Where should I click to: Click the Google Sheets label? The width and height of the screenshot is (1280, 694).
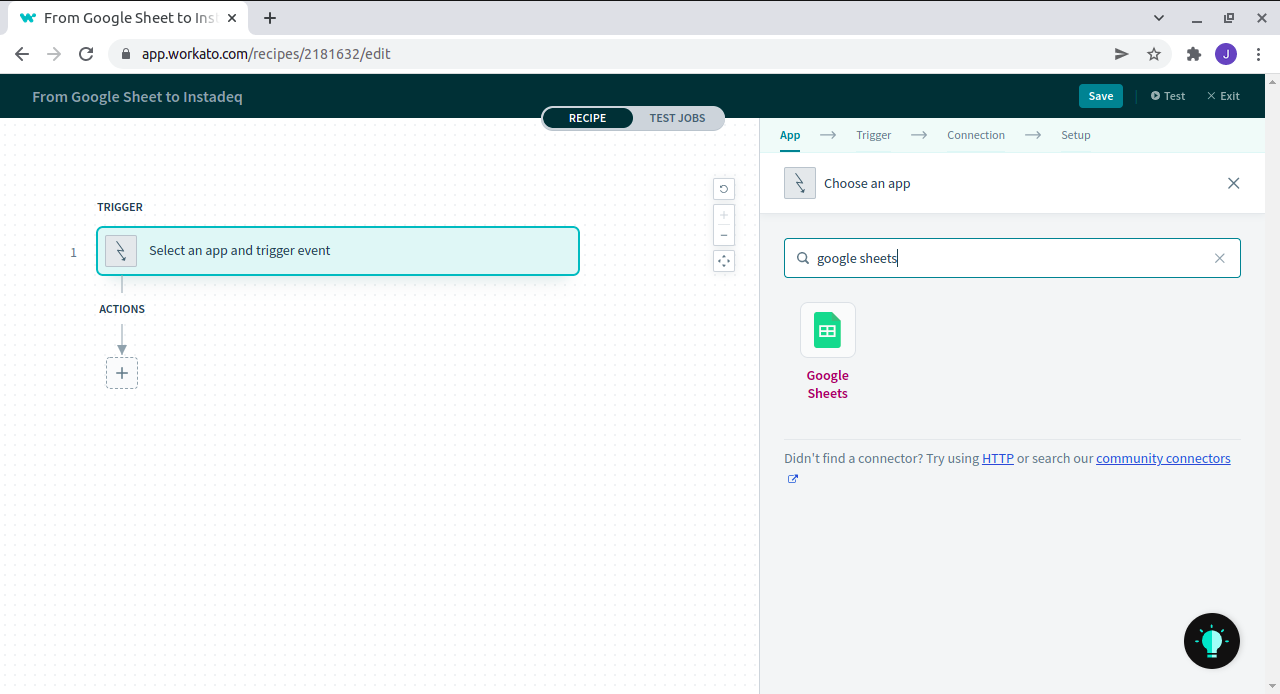tap(828, 385)
